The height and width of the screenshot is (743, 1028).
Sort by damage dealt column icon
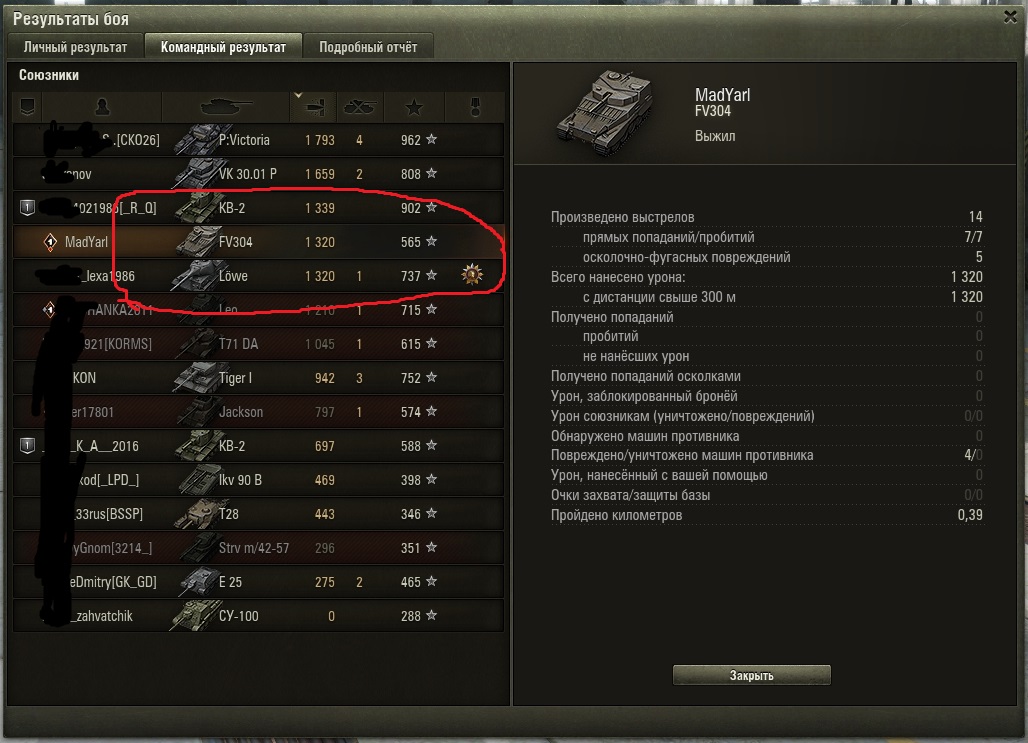point(315,107)
